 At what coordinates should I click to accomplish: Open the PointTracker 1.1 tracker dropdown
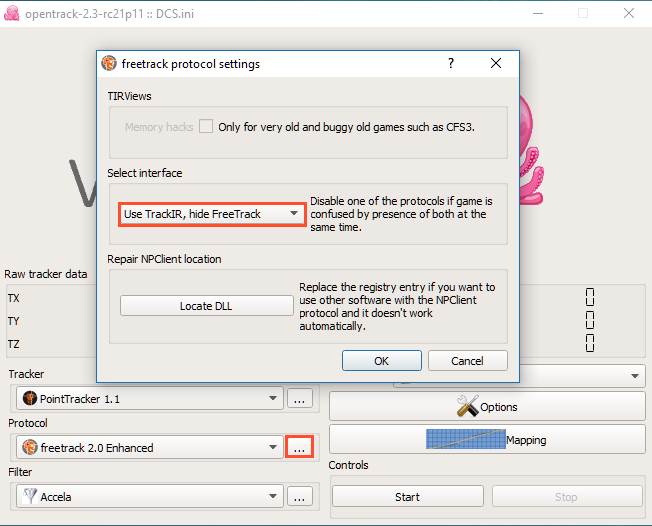[150, 398]
